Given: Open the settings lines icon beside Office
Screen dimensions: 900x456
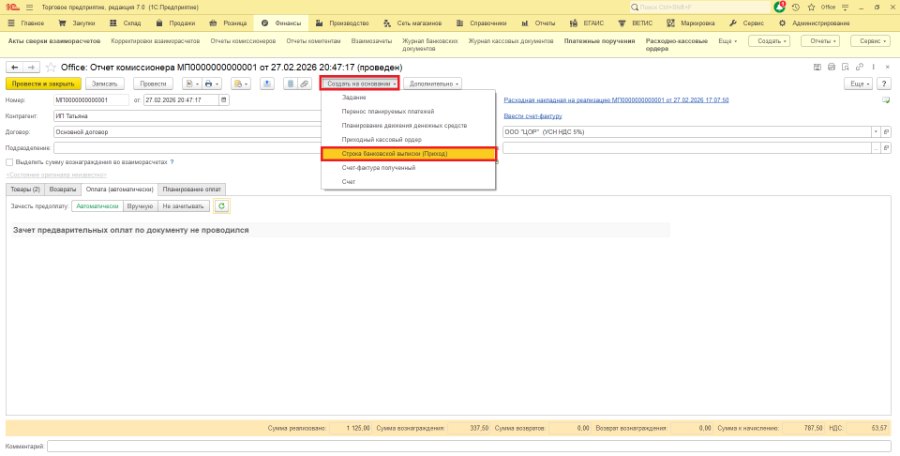Looking at the screenshot, I should point(845,7).
